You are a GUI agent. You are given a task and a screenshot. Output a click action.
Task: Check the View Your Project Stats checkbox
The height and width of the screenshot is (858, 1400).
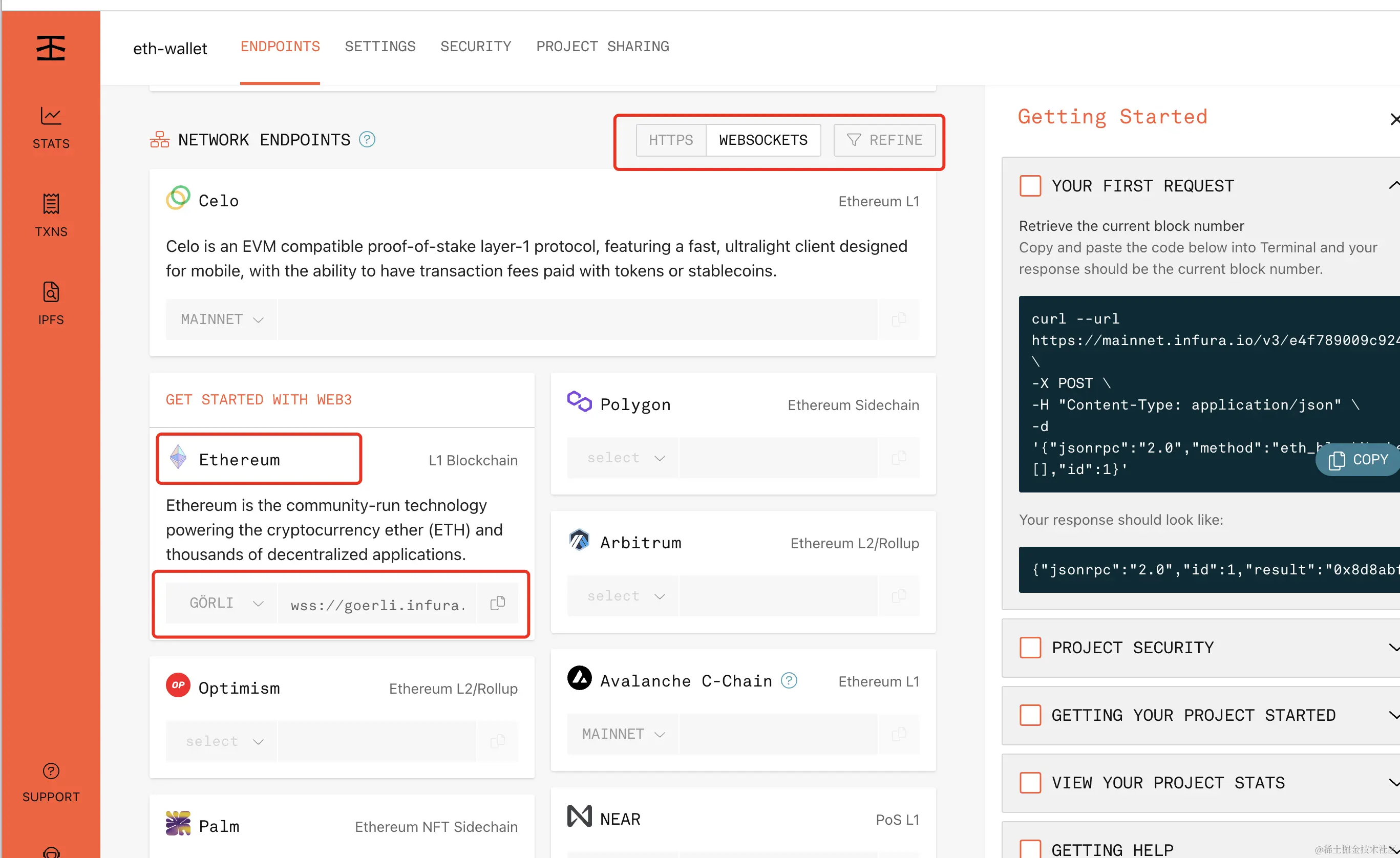[1030, 782]
